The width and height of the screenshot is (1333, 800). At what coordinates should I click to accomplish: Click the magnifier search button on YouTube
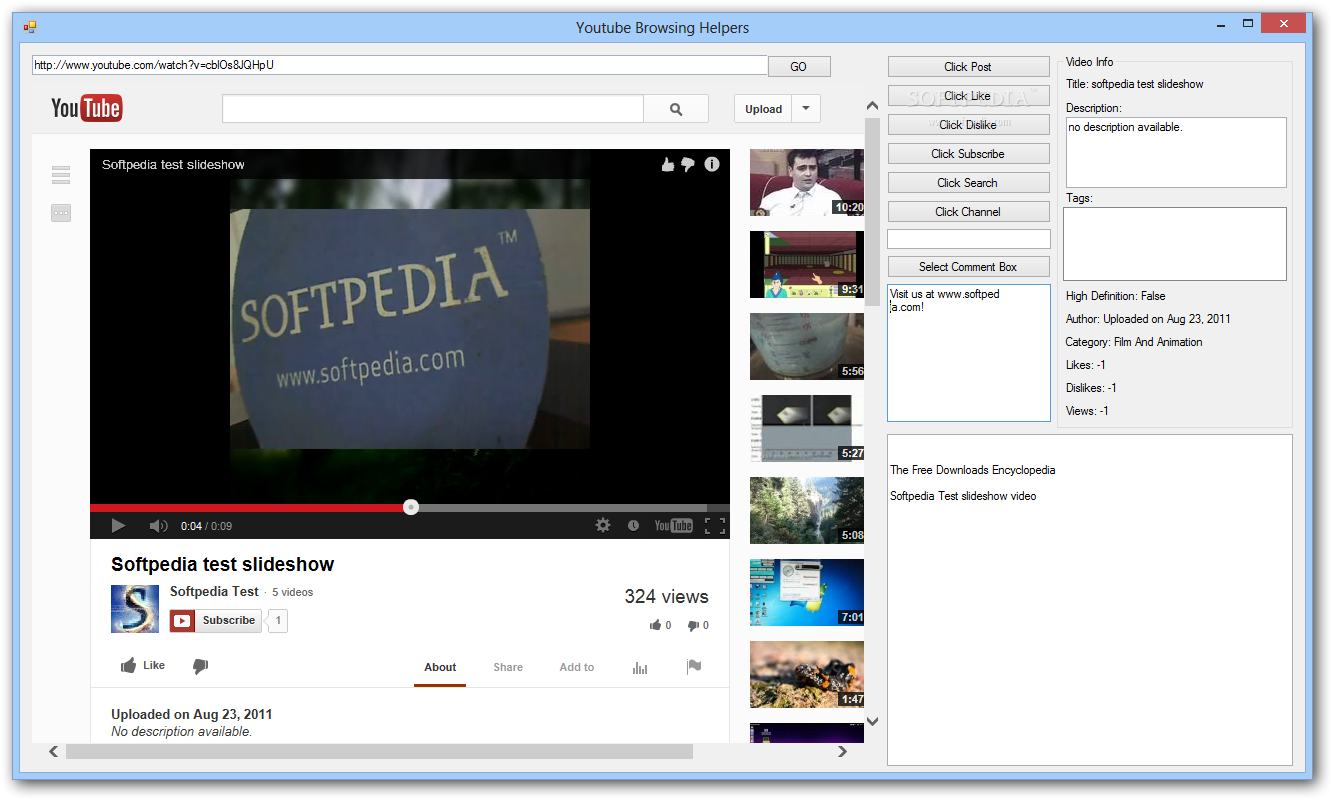[x=676, y=109]
